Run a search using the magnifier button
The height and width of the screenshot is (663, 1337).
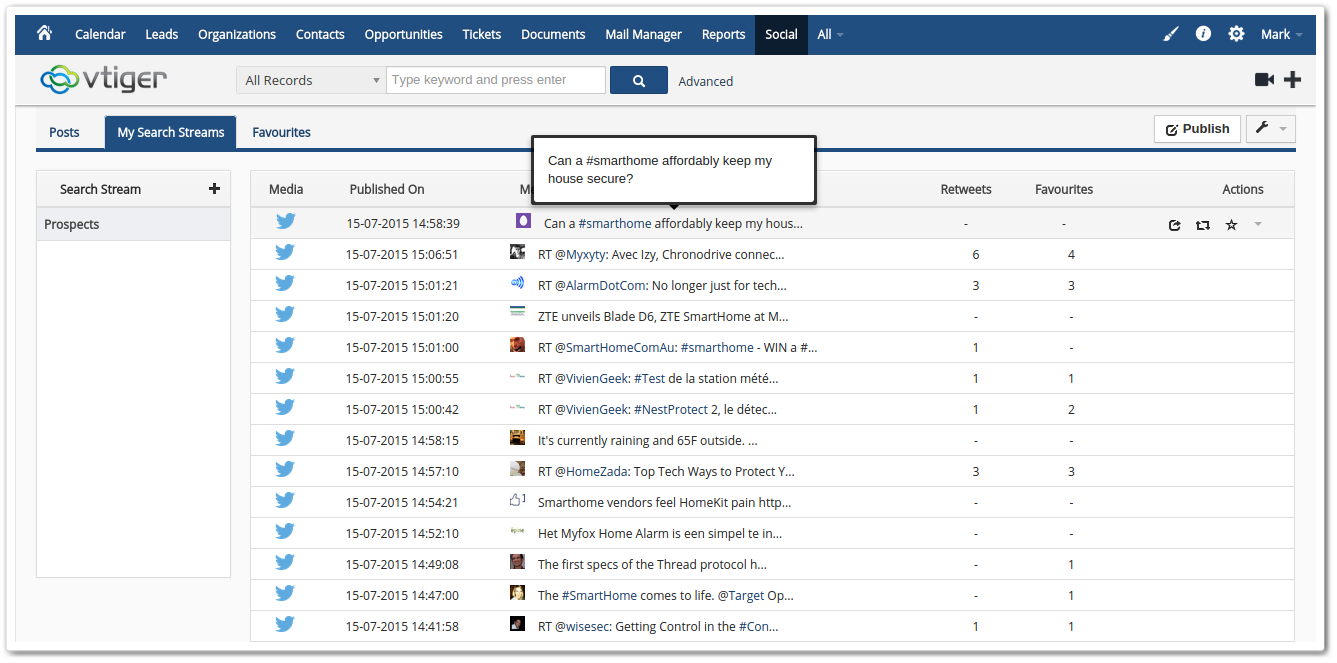[x=638, y=79]
